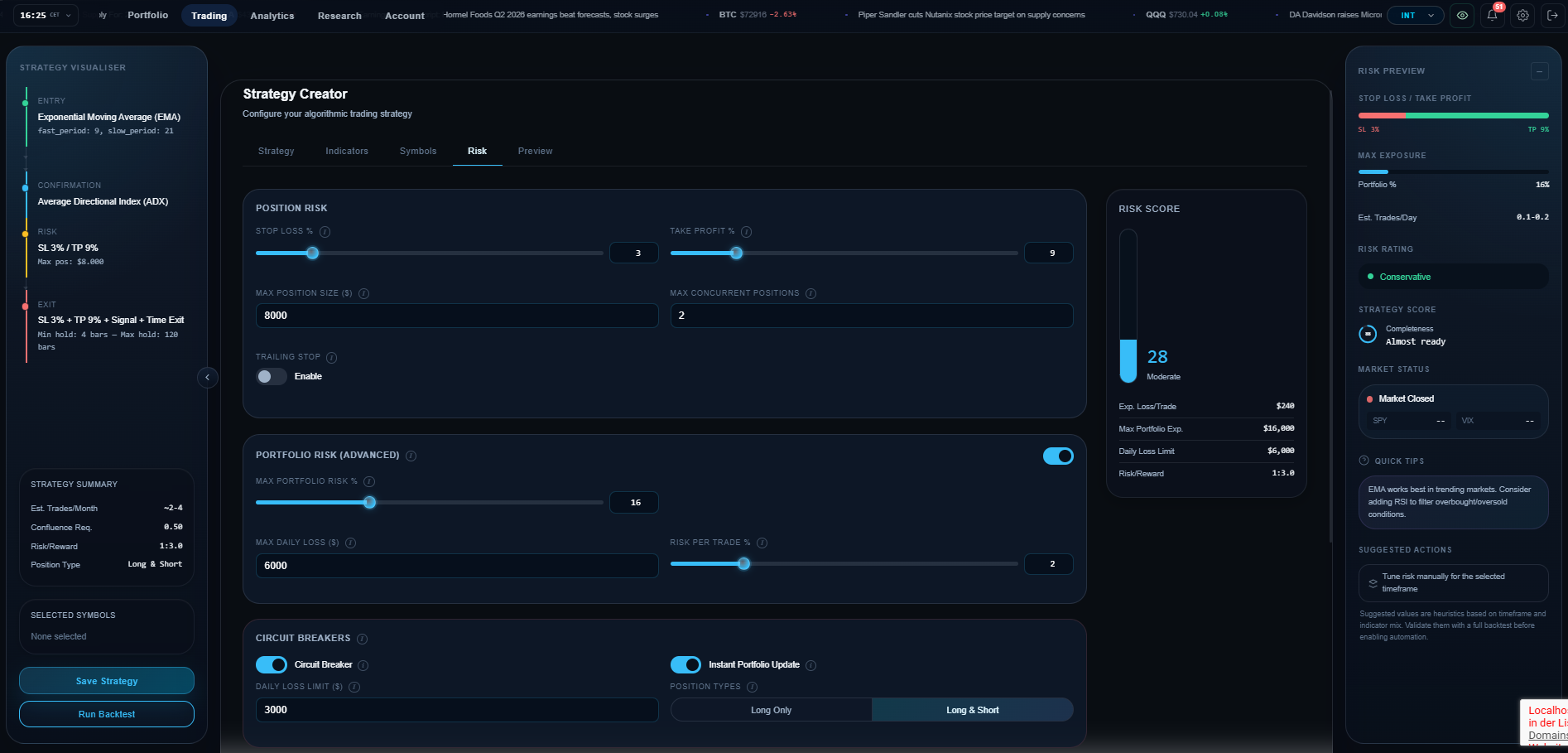Screen dimensions: 1568x753
Task: Open the Trading nav item
Action: pos(209,16)
